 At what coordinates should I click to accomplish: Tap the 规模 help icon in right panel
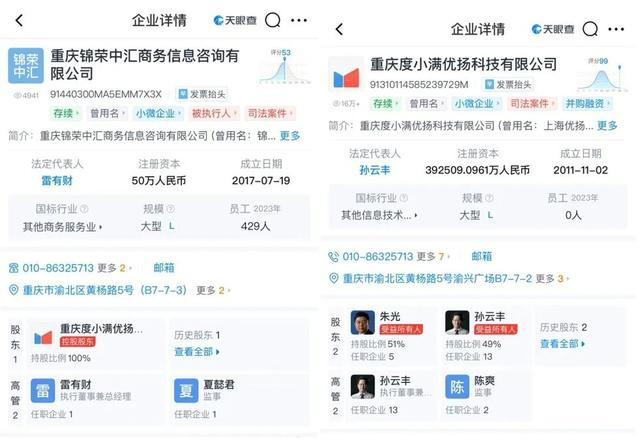(489, 198)
